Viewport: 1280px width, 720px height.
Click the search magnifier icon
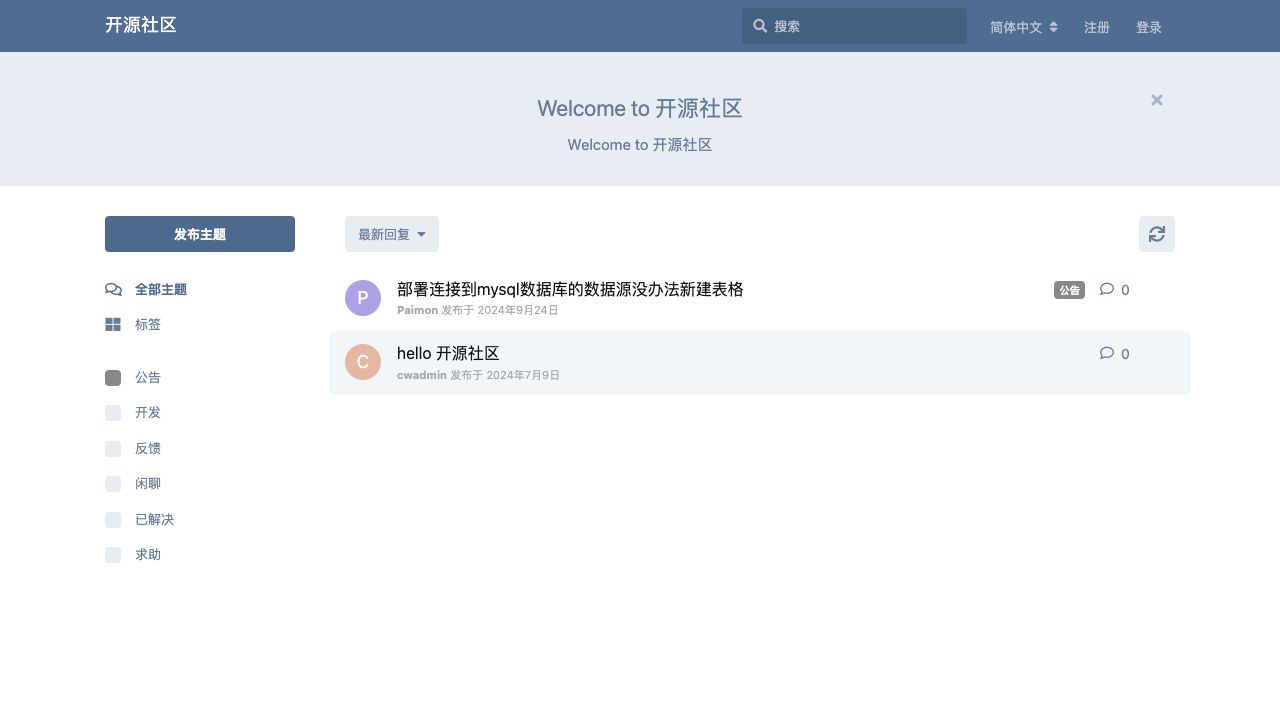(760, 26)
